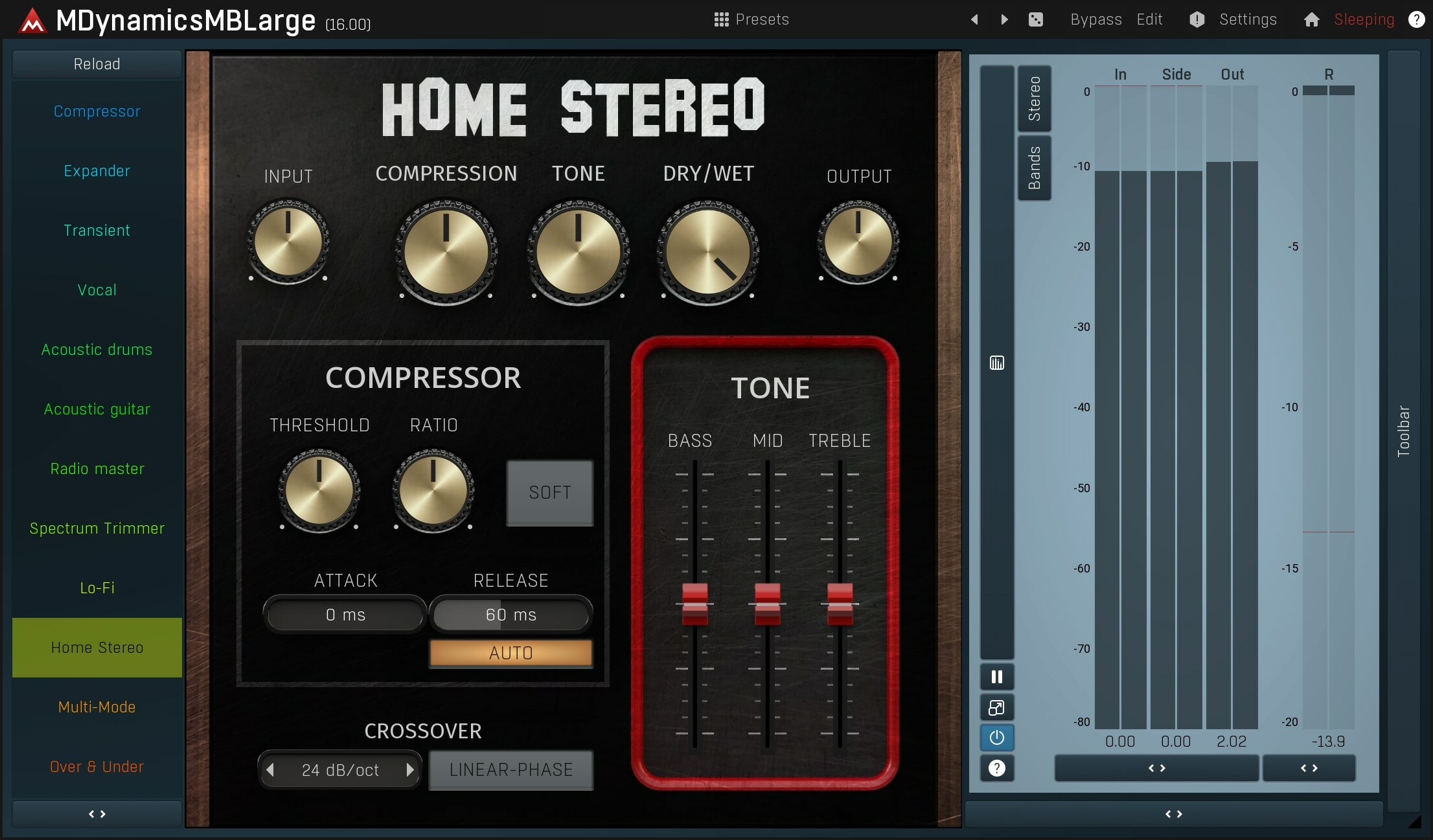Click Bypass in the top bar

(1095, 19)
